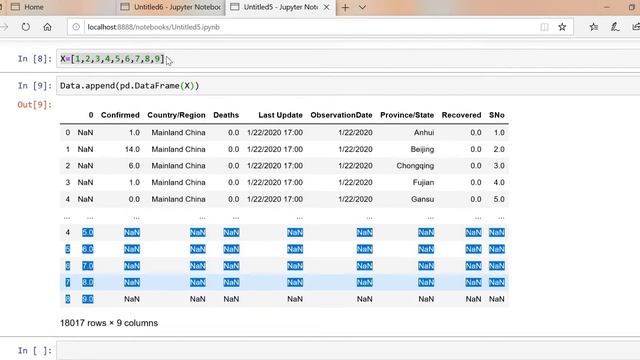Click value 9.0 in last row
This screenshot has width=640, height=360.
pyautogui.click(x=88, y=299)
